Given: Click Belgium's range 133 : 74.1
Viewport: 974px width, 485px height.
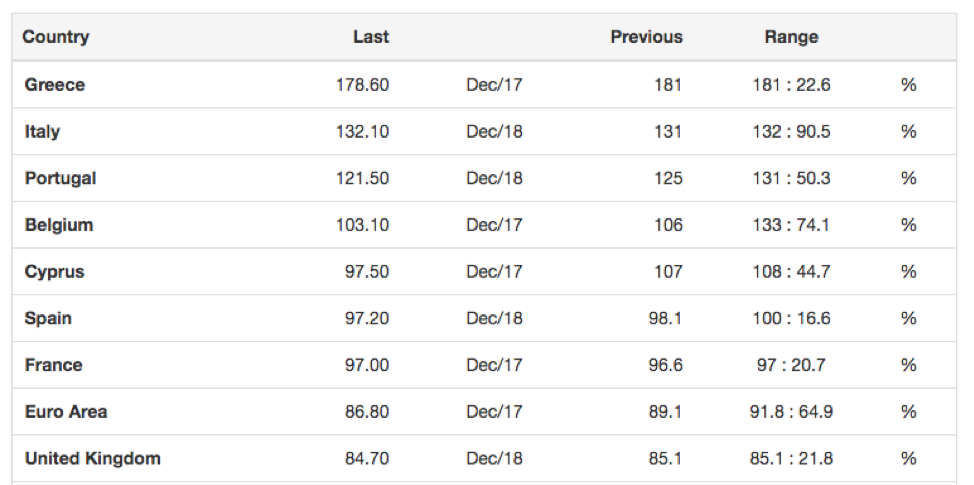Looking at the screenshot, I should (791, 225).
